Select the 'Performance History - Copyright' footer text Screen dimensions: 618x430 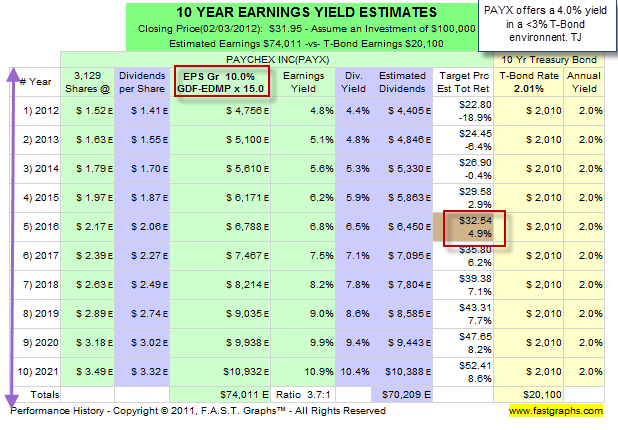tap(198, 411)
